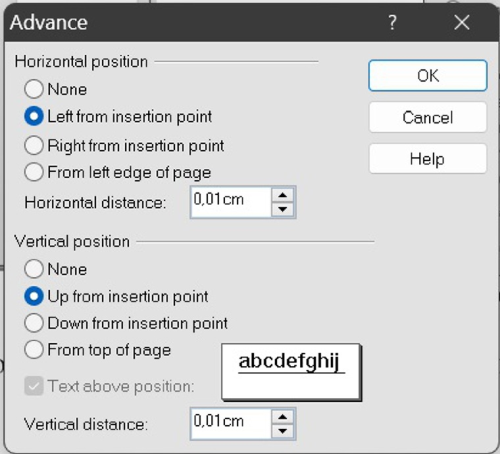Click the question mark help icon in title bar

pyautogui.click(x=393, y=23)
